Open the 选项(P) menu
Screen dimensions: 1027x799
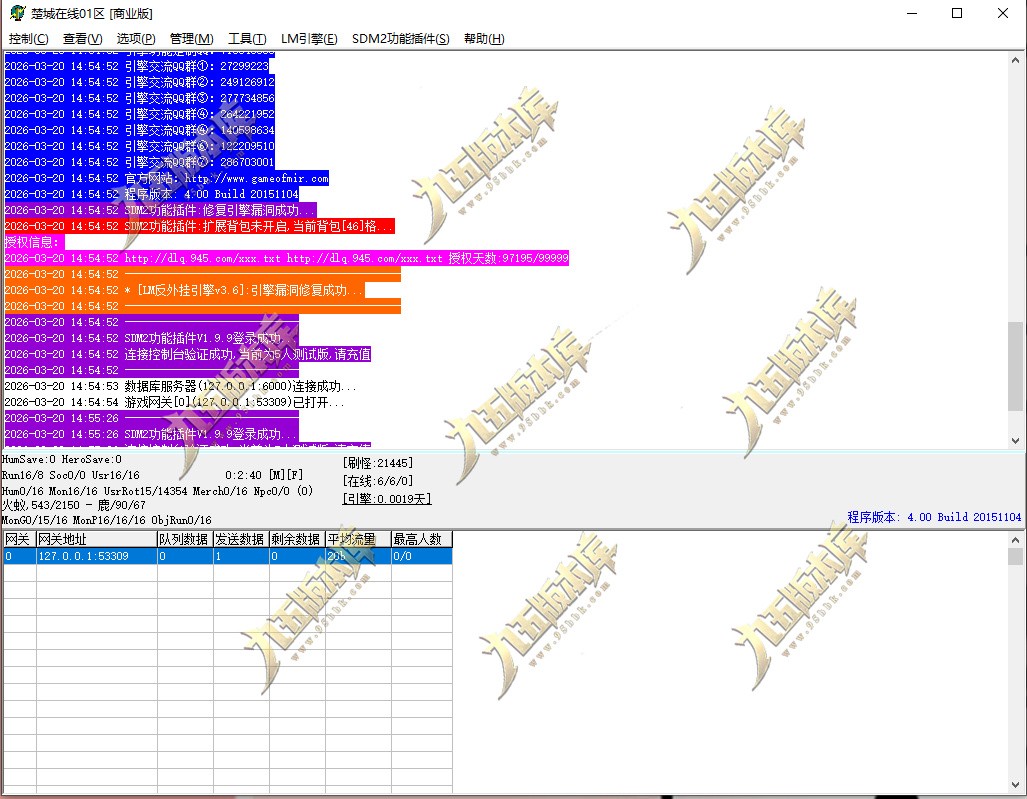pos(136,39)
